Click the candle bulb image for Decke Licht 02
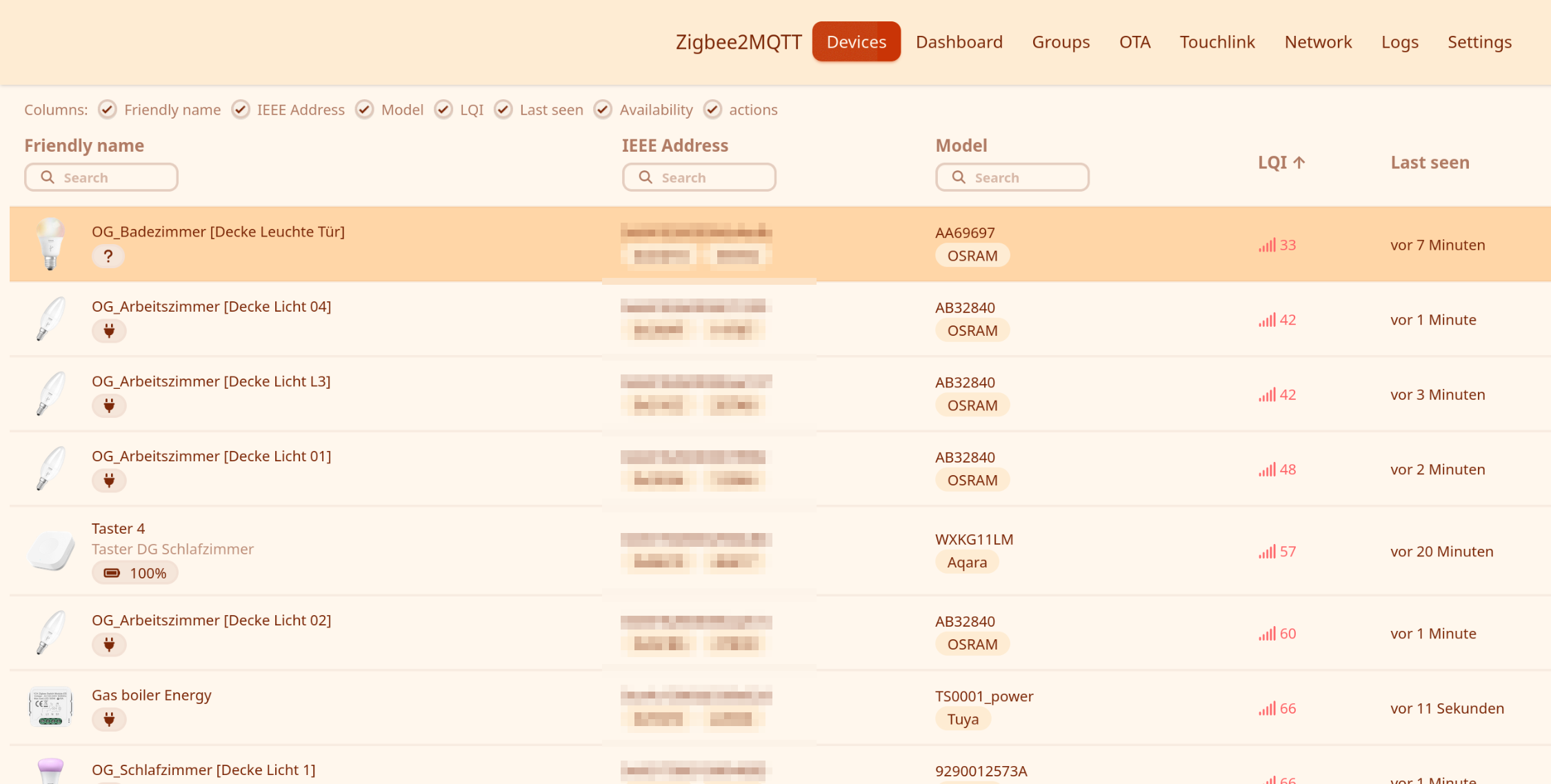Screen dimensions: 1551x784 coord(50,632)
